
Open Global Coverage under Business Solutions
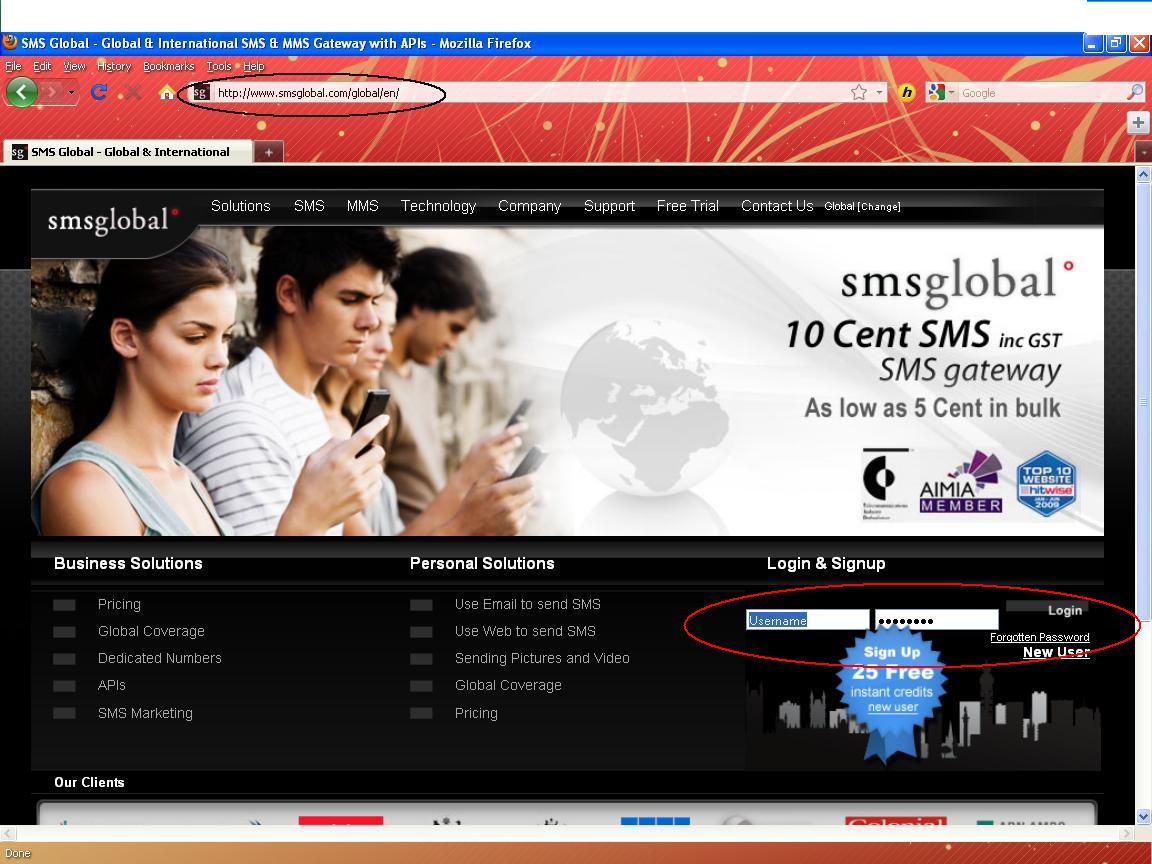pos(151,631)
